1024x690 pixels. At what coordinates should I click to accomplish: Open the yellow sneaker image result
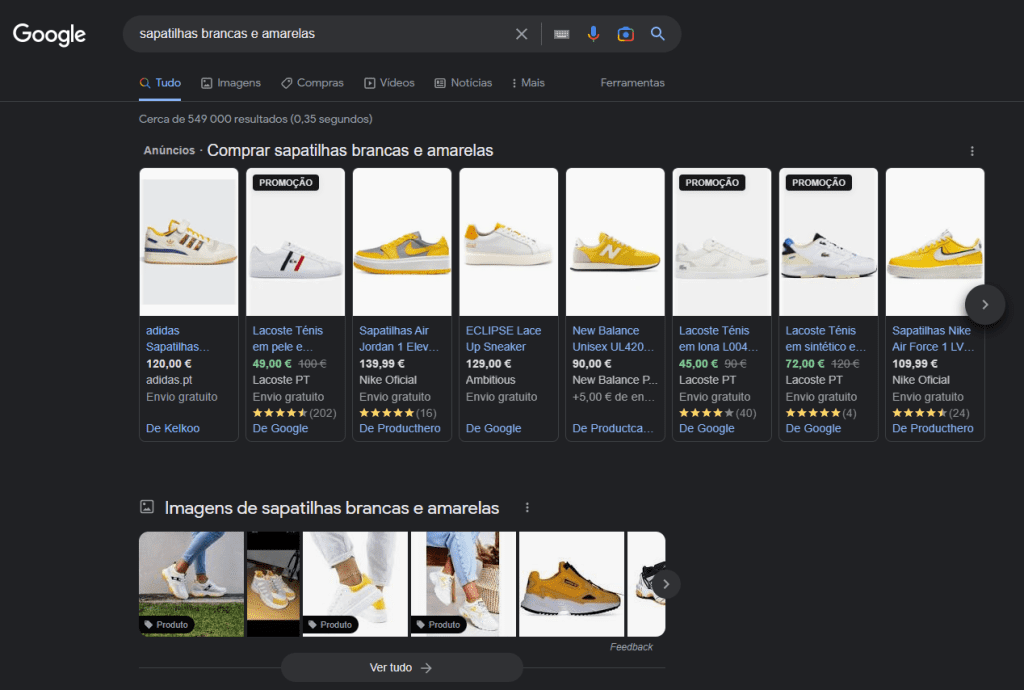(571, 584)
